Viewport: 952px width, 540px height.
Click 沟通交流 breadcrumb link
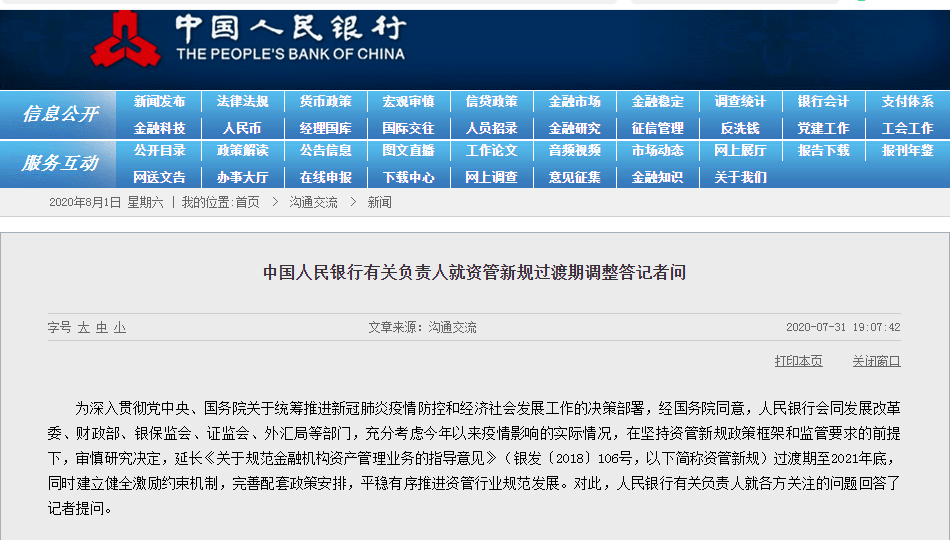[x=314, y=202]
